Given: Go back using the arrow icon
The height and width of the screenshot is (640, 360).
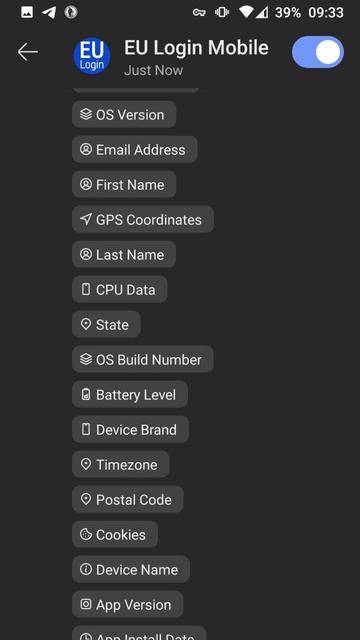Looking at the screenshot, I should [x=28, y=52].
